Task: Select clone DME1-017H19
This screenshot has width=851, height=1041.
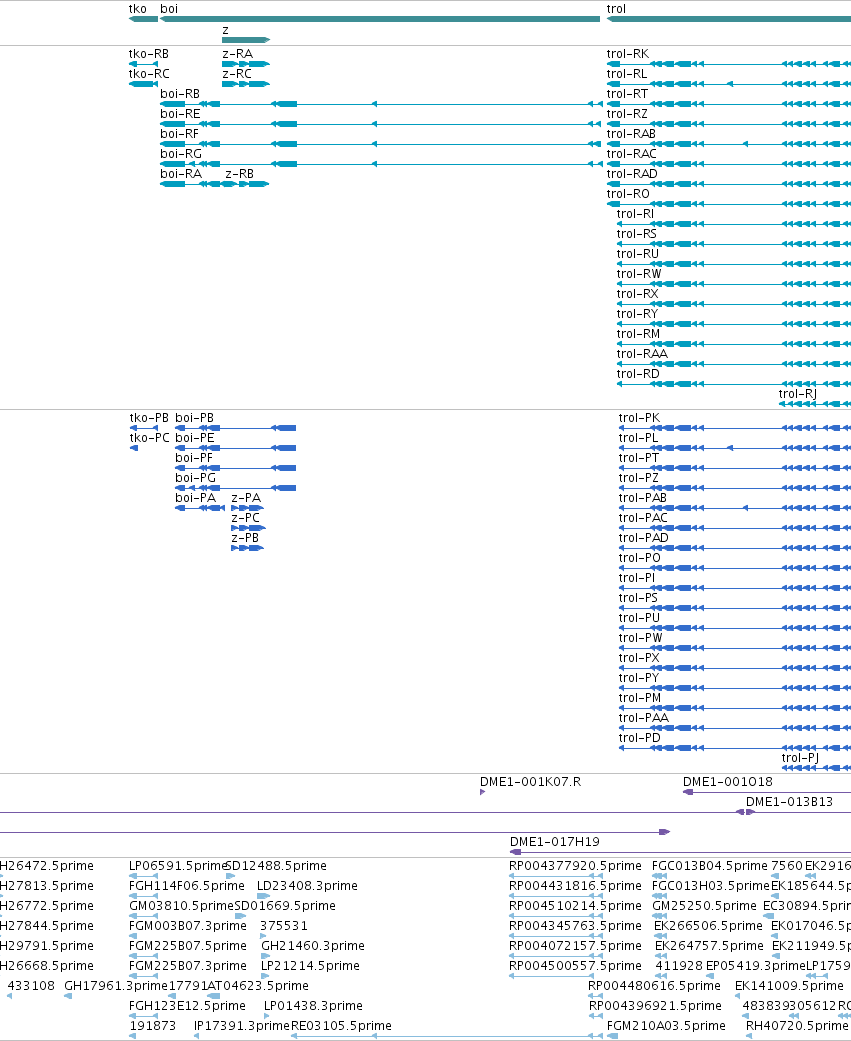Action: point(555,841)
